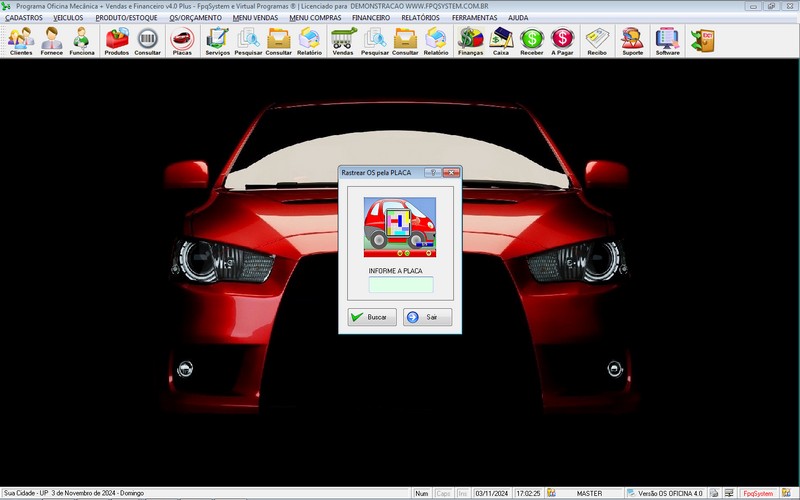Open the Recibo receipt icon
The width and height of the screenshot is (800, 500).
[597, 41]
